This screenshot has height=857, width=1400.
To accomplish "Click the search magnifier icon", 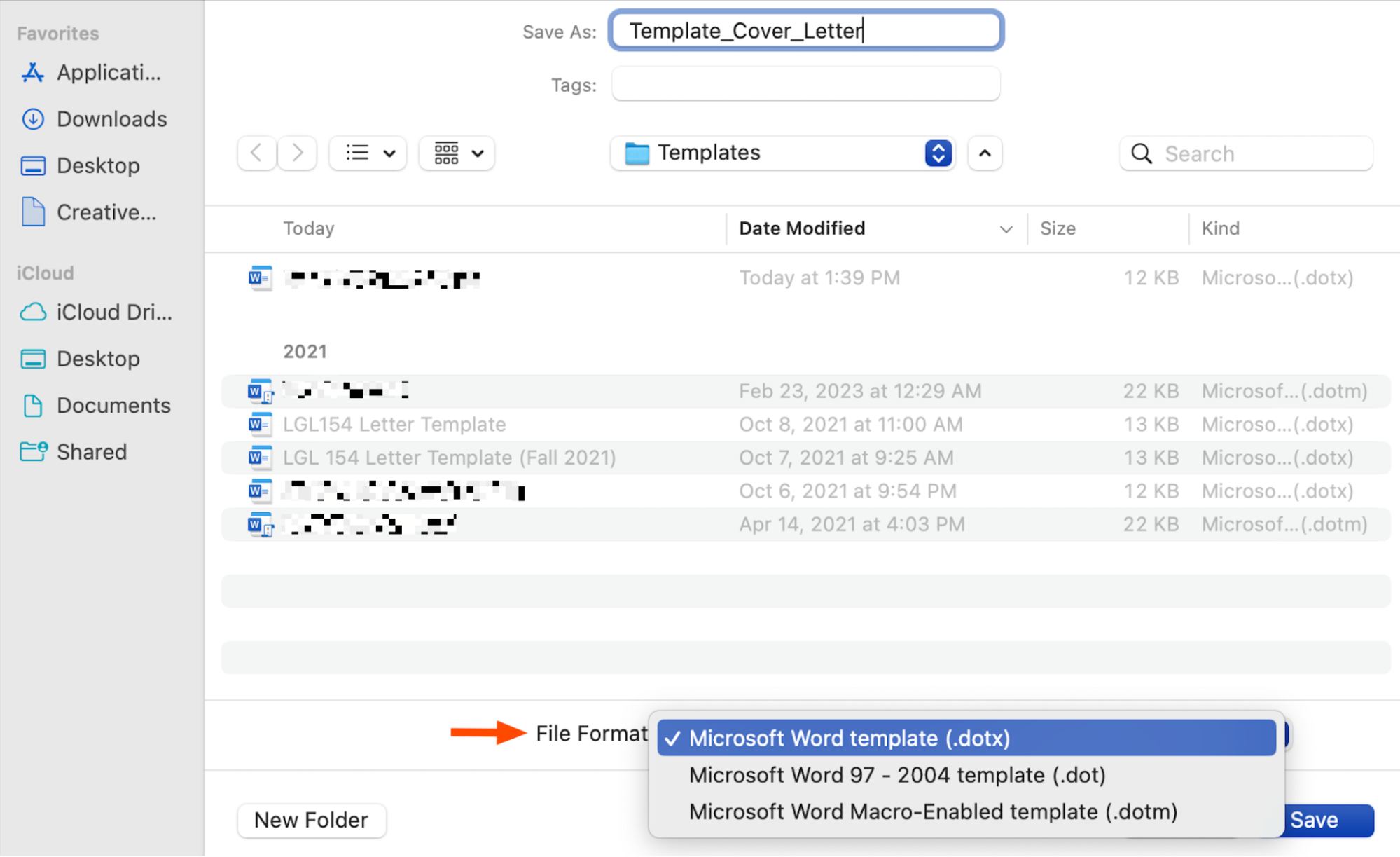I will pos(1142,153).
